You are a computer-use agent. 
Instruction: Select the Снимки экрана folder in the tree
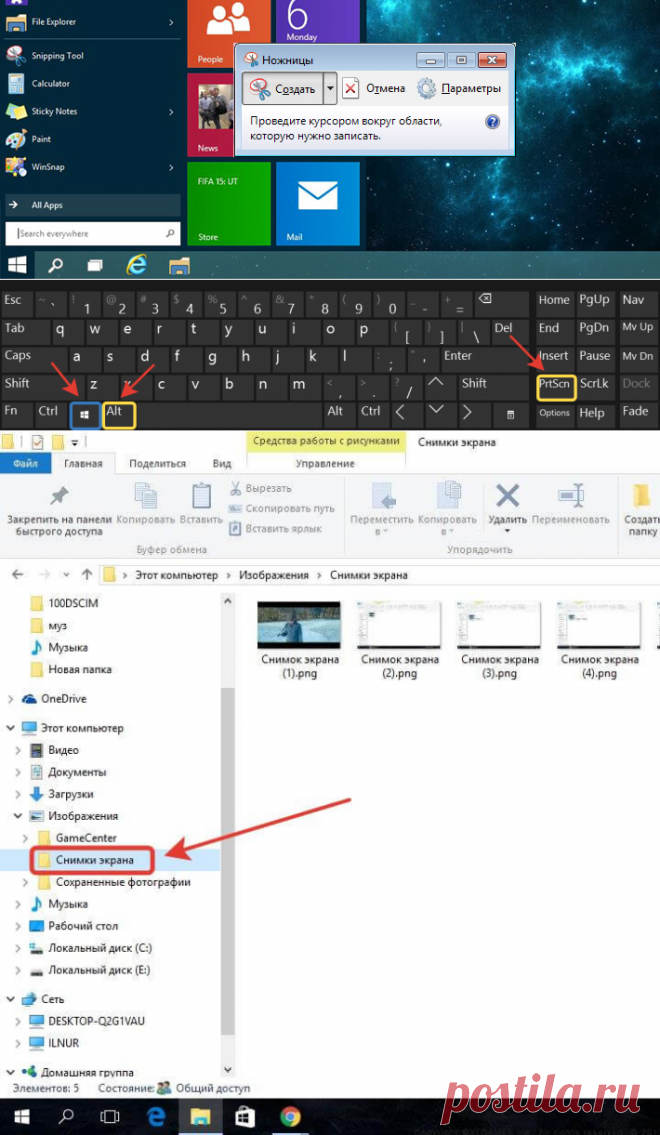pyautogui.click(x=94, y=860)
